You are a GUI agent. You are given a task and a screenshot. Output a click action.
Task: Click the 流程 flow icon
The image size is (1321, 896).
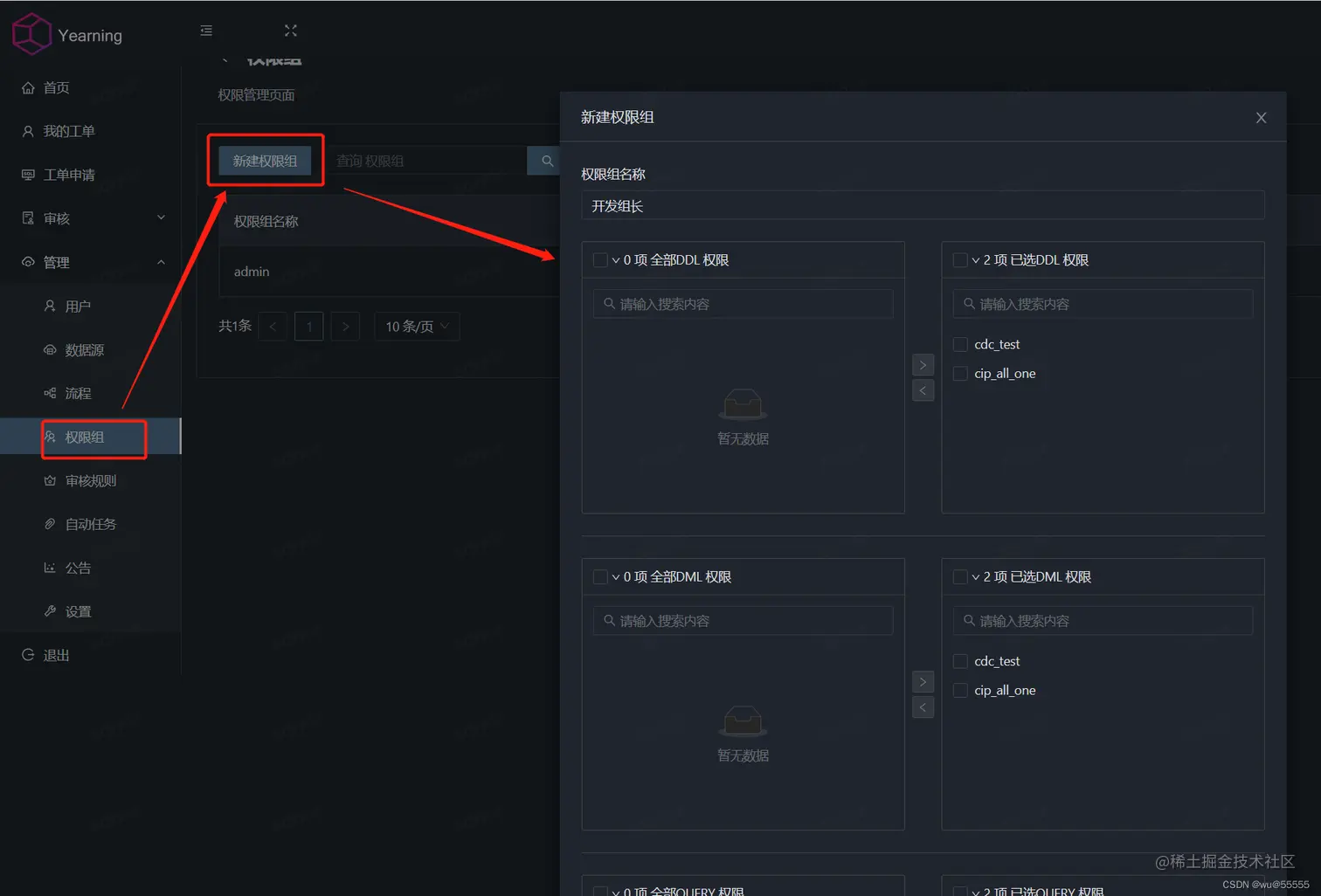click(50, 393)
